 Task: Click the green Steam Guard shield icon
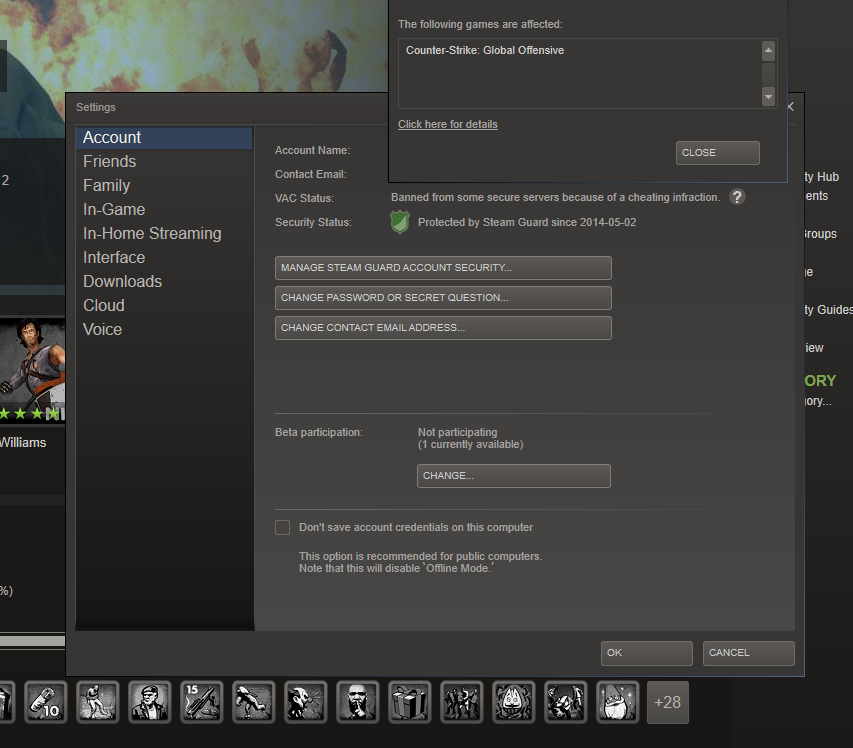(400, 222)
